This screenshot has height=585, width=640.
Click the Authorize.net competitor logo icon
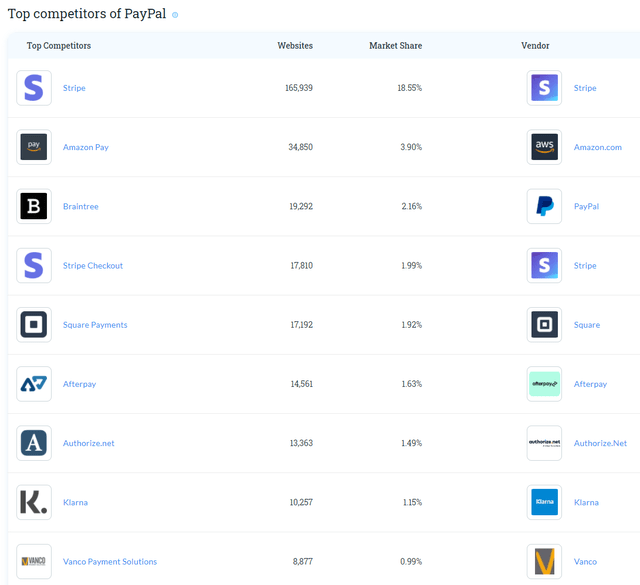34,443
